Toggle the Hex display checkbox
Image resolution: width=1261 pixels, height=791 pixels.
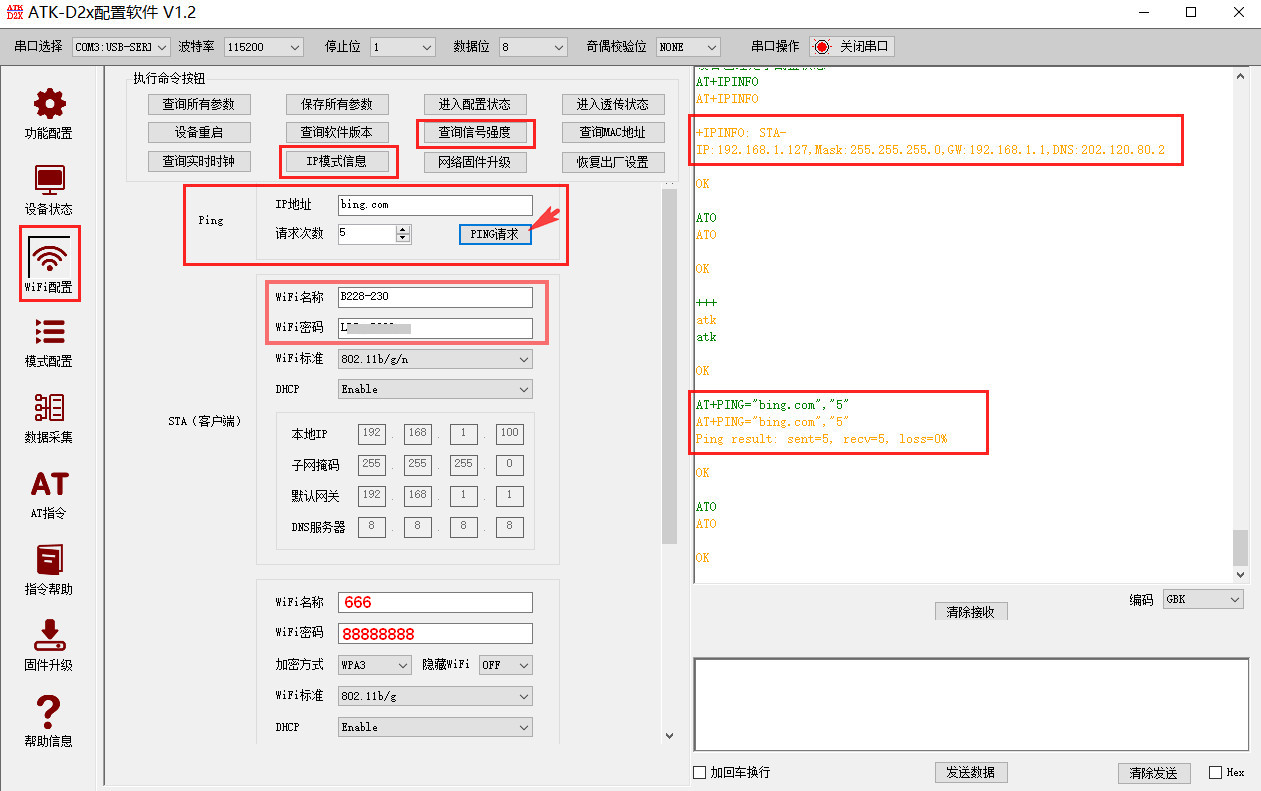click(1216, 772)
